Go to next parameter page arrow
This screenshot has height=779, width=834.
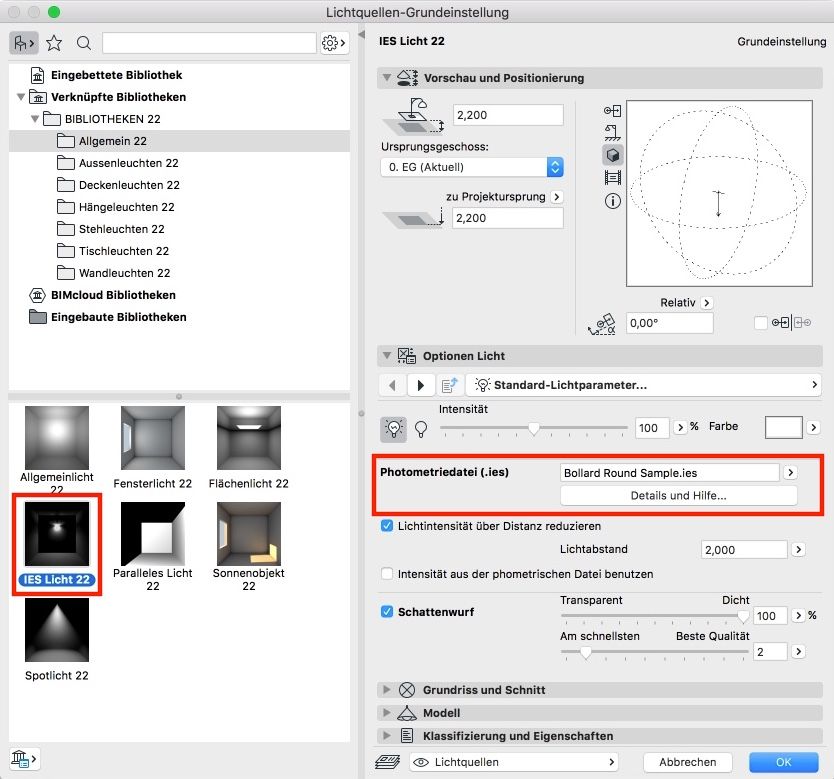point(421,385)
